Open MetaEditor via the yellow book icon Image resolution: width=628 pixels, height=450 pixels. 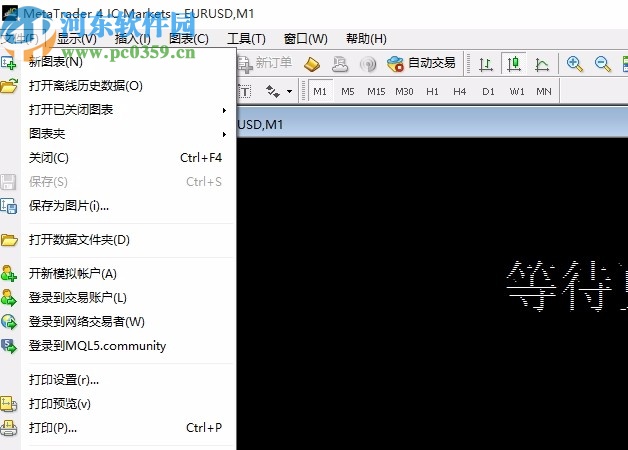(x=312, y=64)
